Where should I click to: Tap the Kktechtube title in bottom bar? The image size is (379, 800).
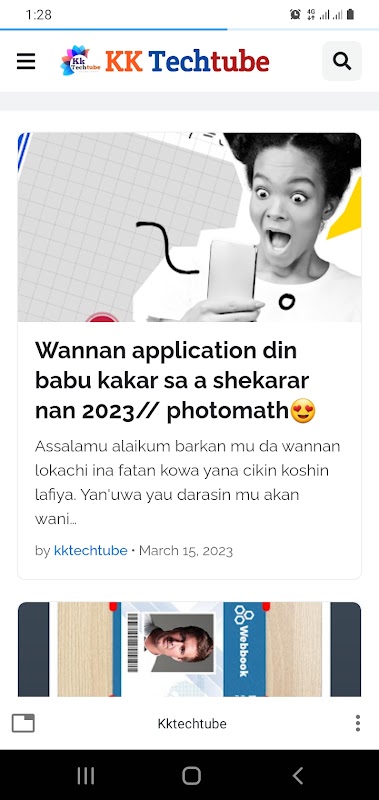pos(192,723)
